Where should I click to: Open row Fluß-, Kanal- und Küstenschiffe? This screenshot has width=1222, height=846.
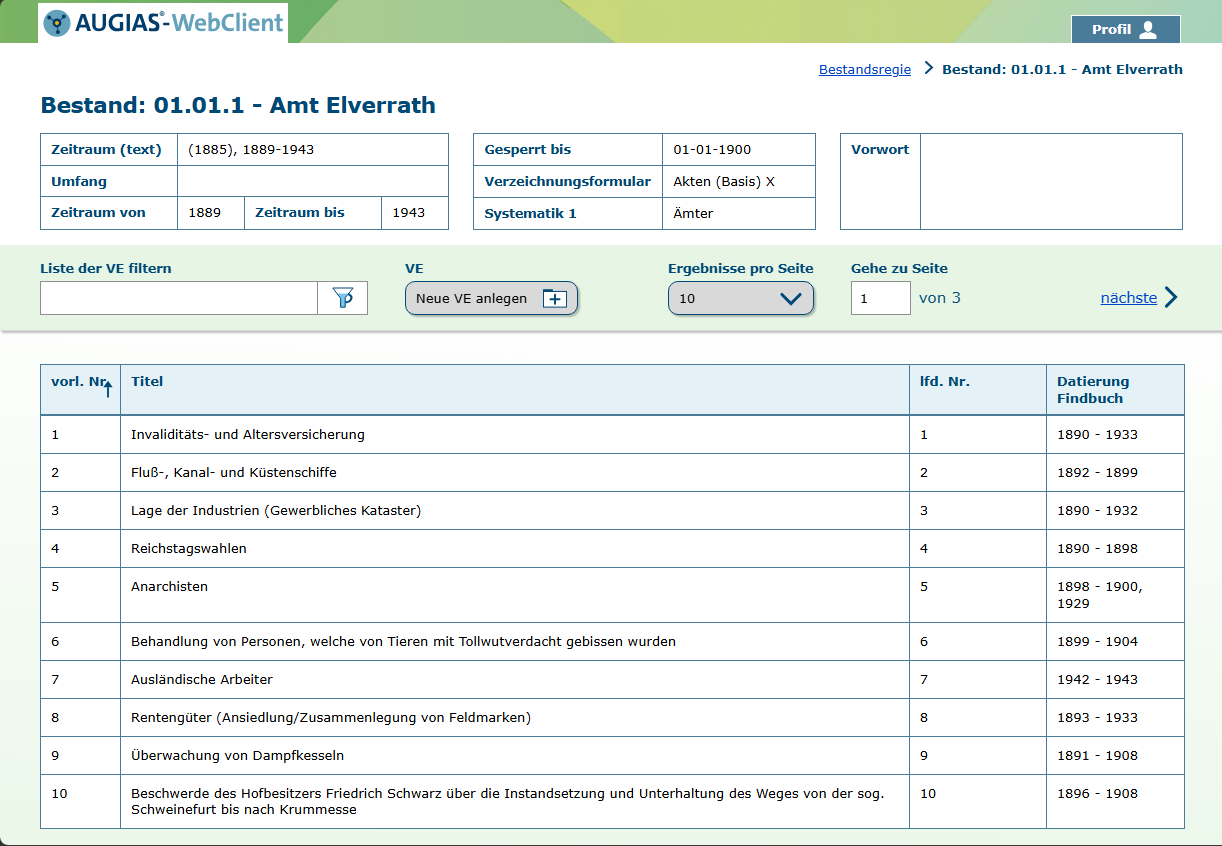[x=612, y=473]
